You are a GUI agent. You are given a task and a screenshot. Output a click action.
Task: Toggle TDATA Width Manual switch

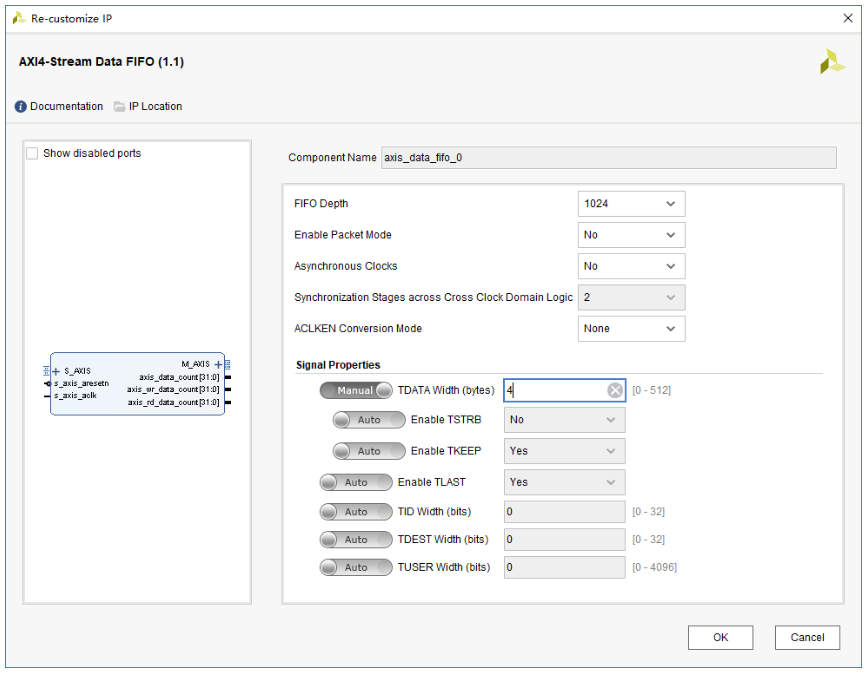coord(356,390)
